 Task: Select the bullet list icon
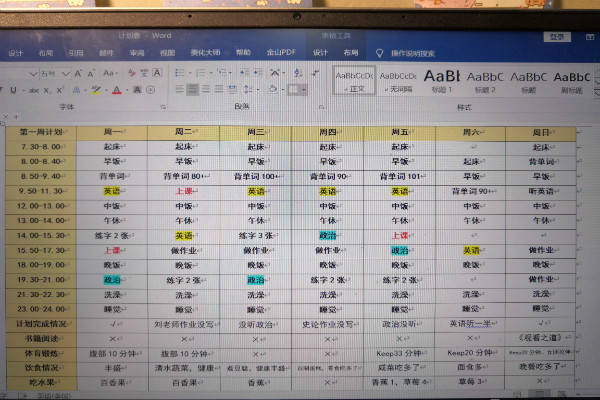click(x=179, y=73)
